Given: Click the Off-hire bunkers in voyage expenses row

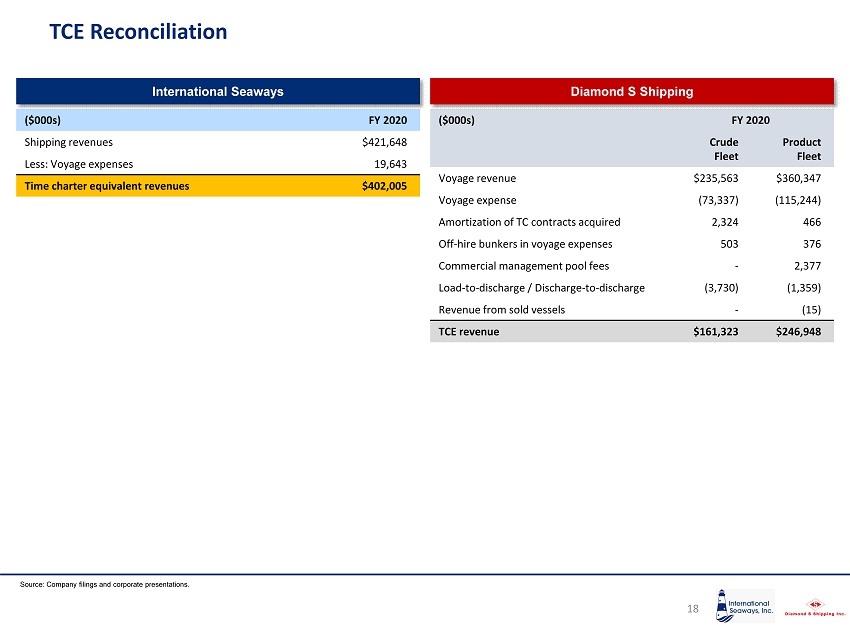Looking at the screenshot, I should pyautogui.click(x=525, y=244).
